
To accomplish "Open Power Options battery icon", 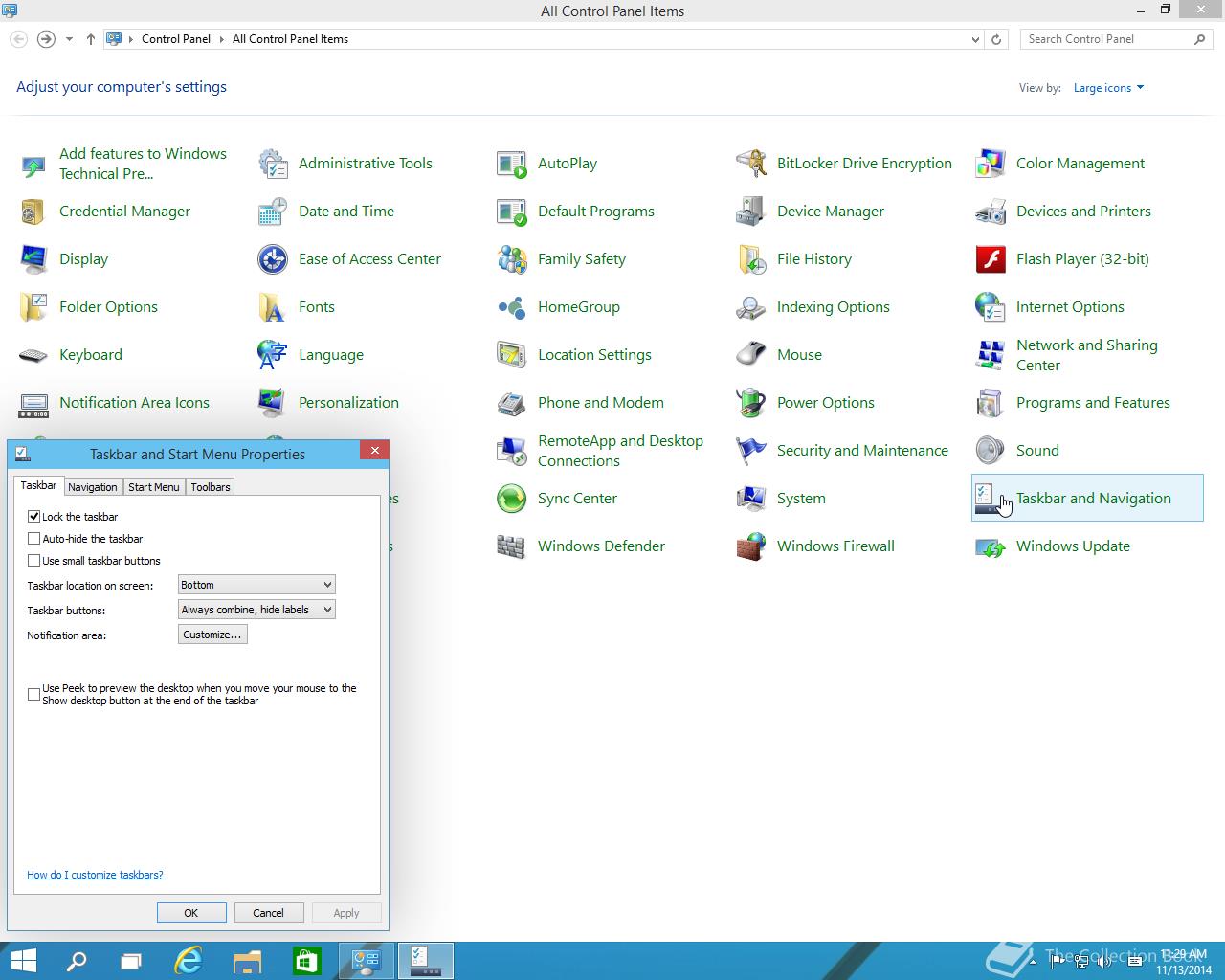I will 751,403.
